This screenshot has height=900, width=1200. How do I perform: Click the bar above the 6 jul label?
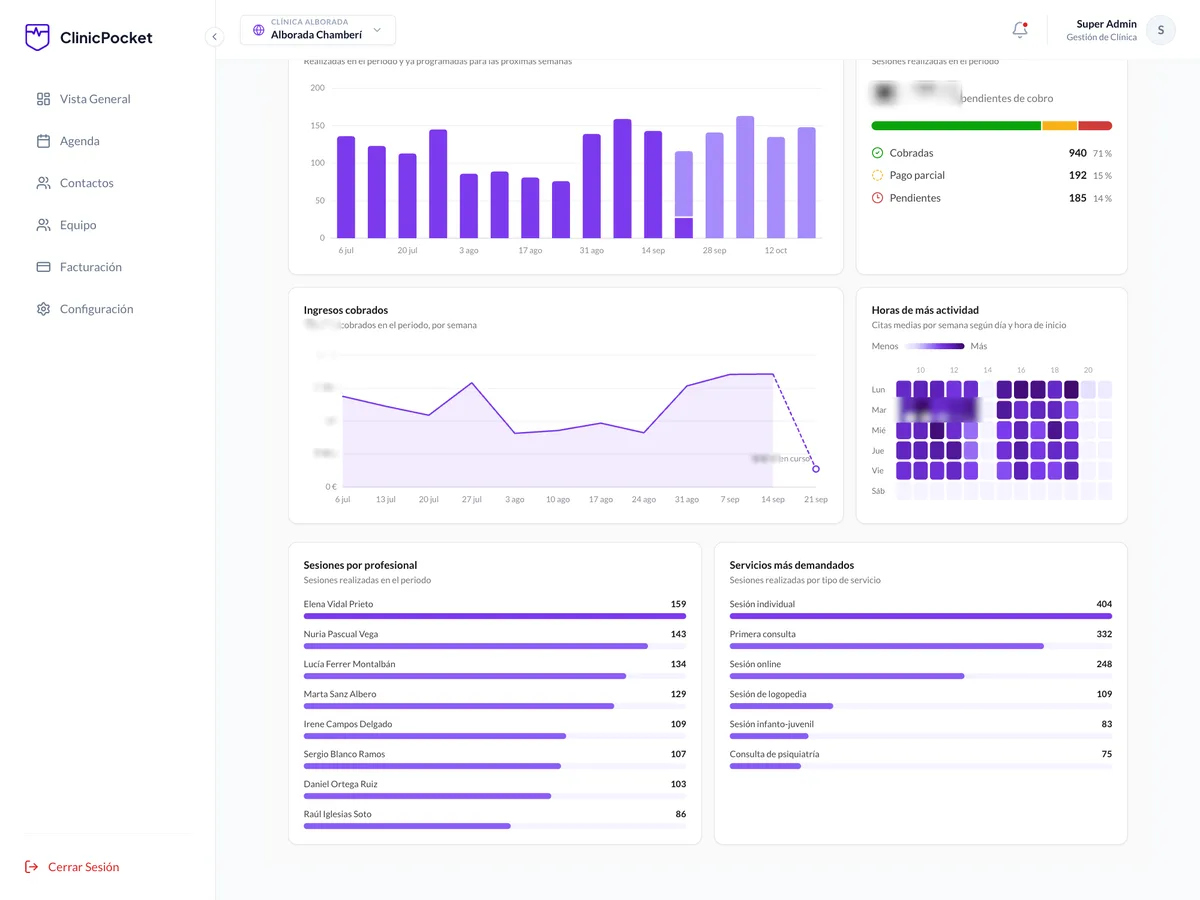click(x=346, y=187)
